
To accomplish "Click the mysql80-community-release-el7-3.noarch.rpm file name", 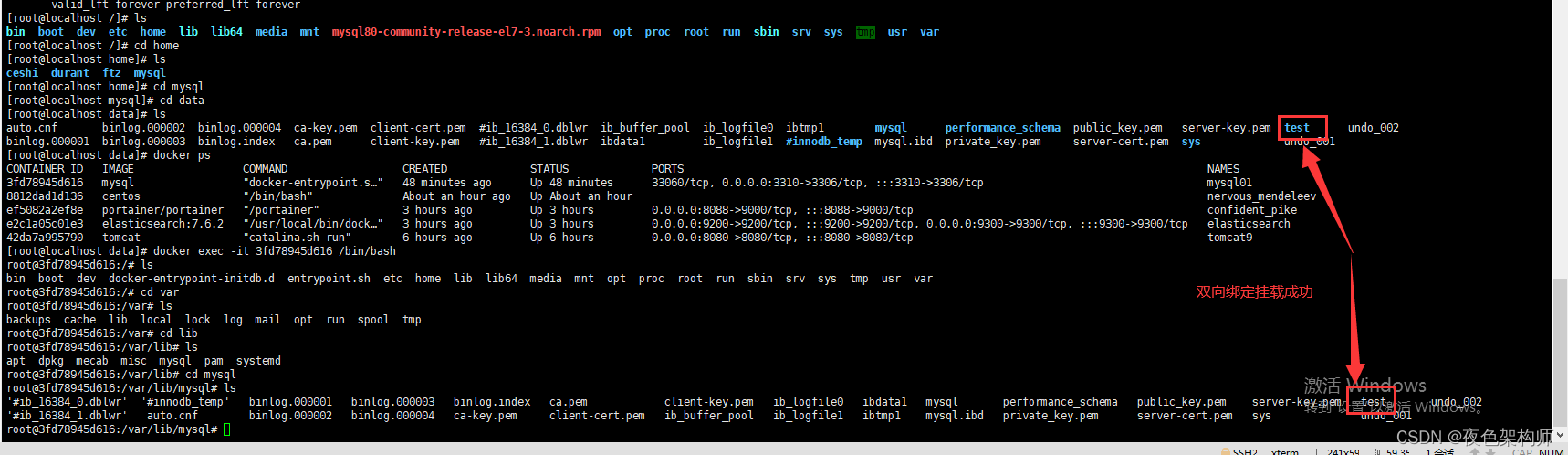I will click(x=466, y=32).
